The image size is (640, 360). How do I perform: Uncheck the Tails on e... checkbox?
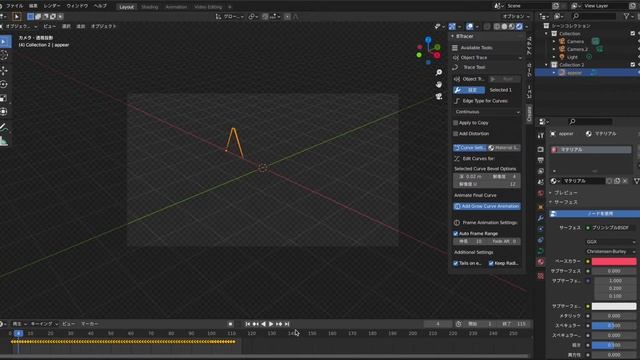[x=456, y=263]
